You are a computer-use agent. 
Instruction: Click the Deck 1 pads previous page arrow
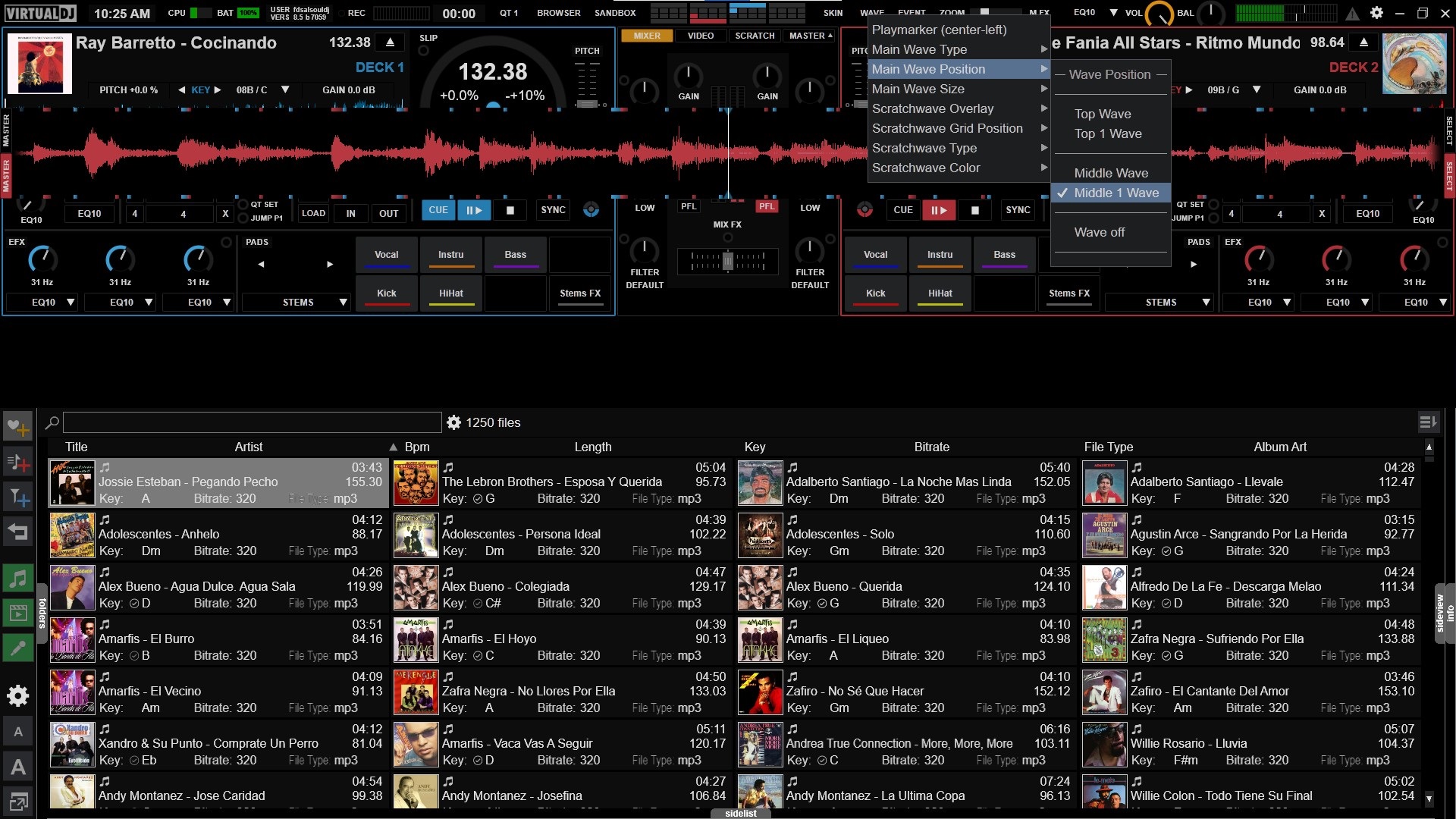pyautogui.click(x=261, y=264)
